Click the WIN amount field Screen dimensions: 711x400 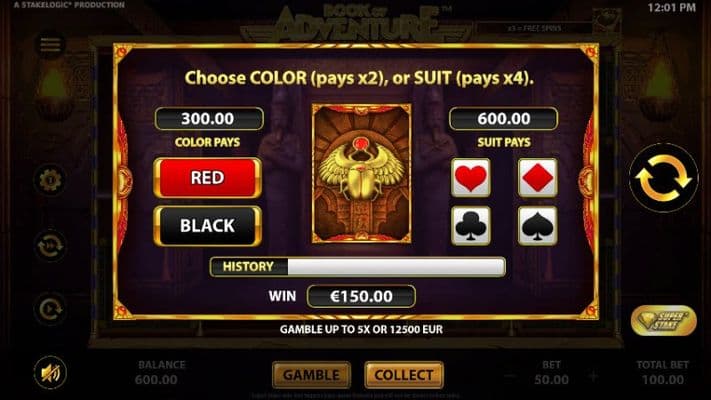361,297
